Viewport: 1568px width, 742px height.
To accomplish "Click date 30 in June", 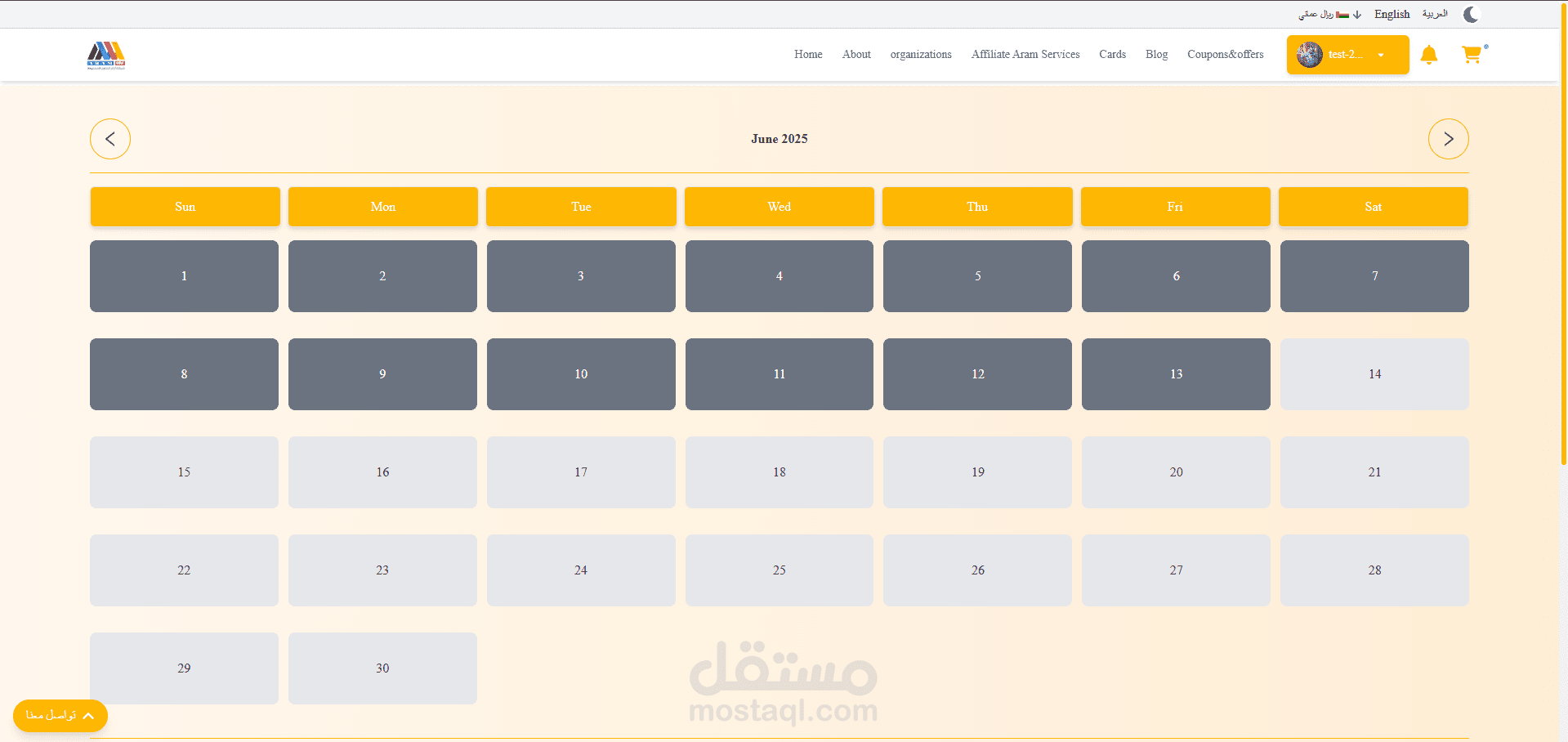I will pos(382,668).
